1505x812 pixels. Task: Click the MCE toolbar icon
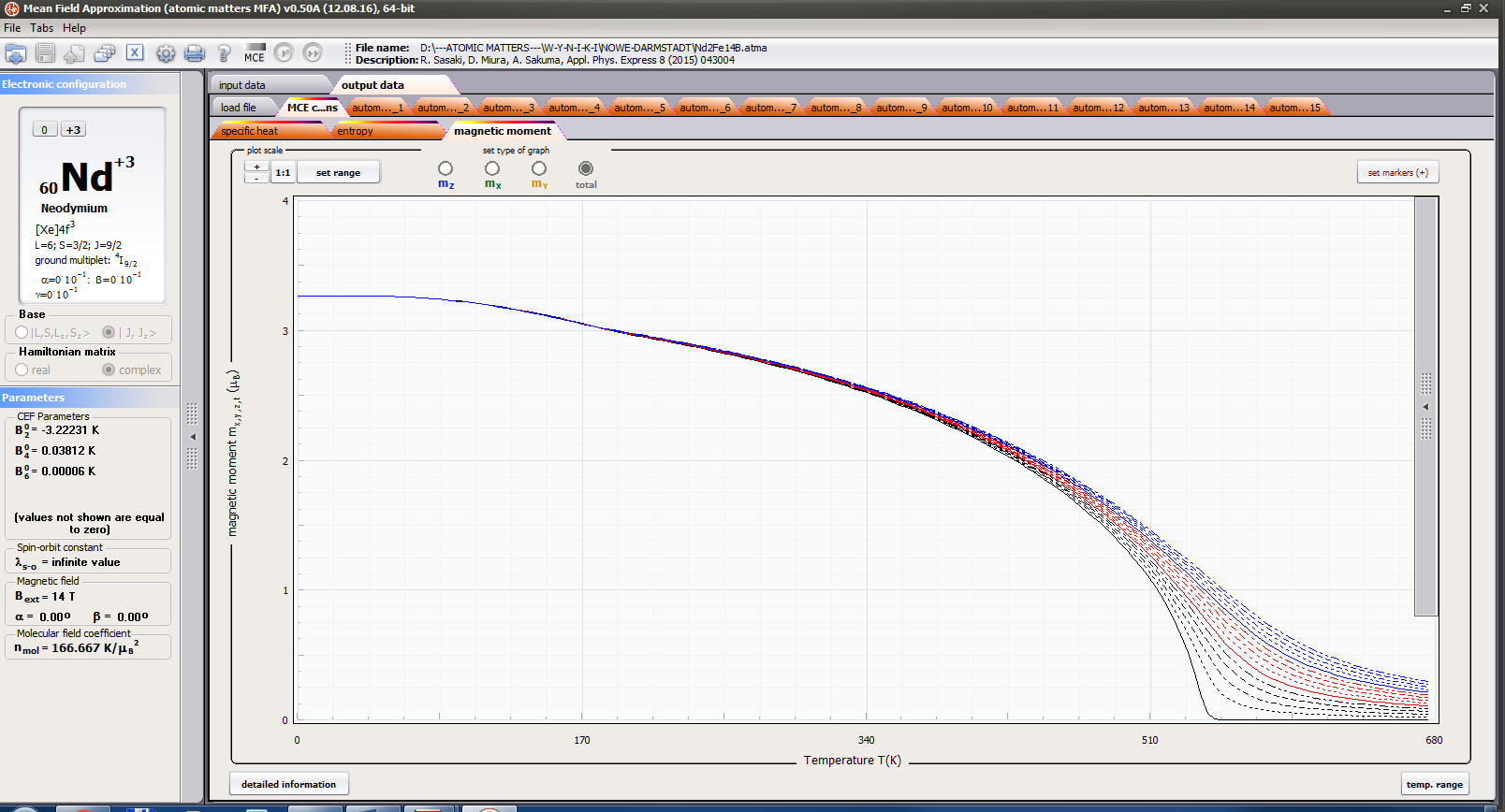click(255, 53)
